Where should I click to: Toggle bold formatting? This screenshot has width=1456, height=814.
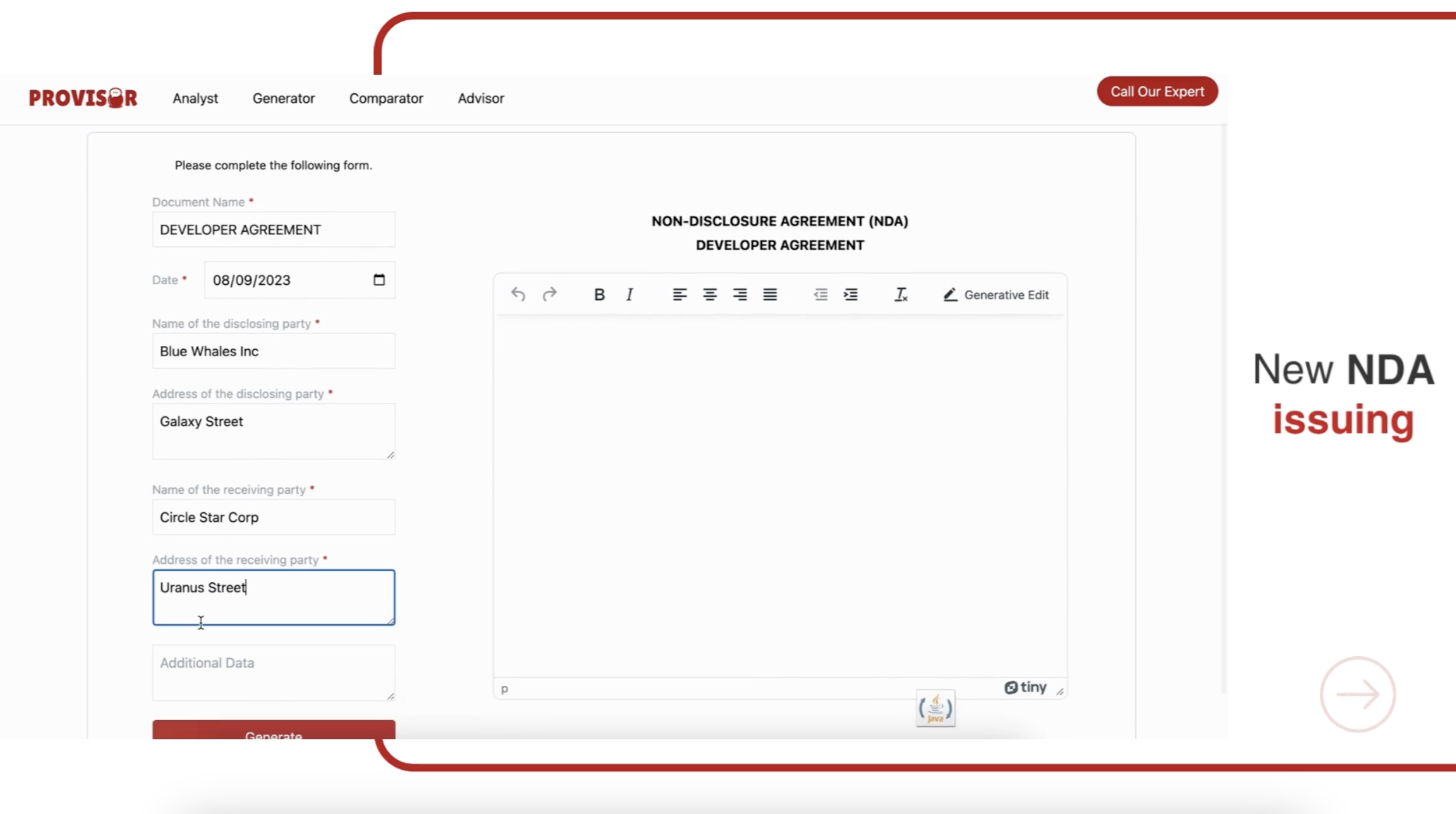coord(599,295)
